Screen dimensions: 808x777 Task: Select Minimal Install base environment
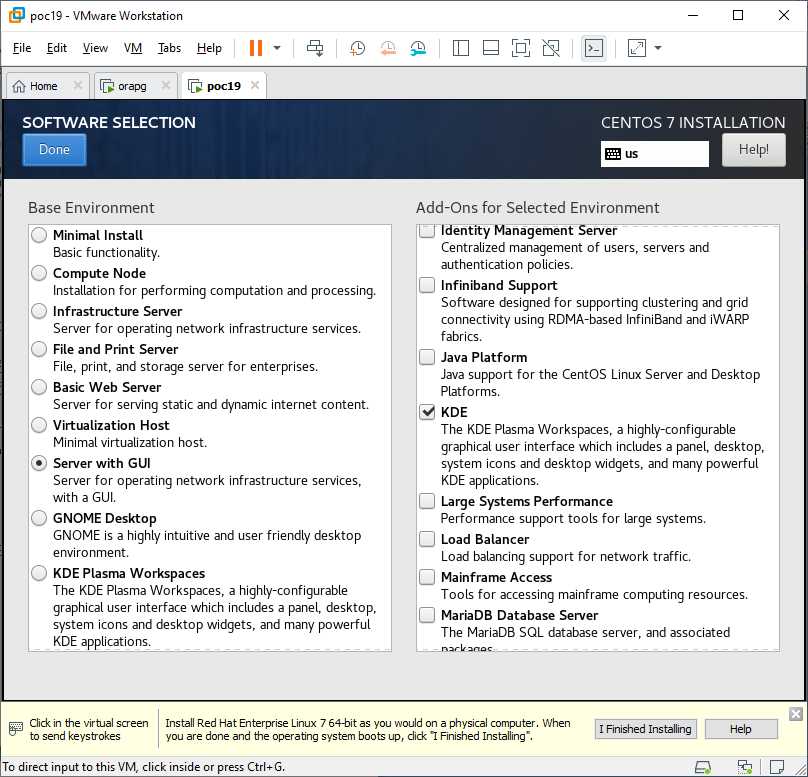(x=39, y=235)
